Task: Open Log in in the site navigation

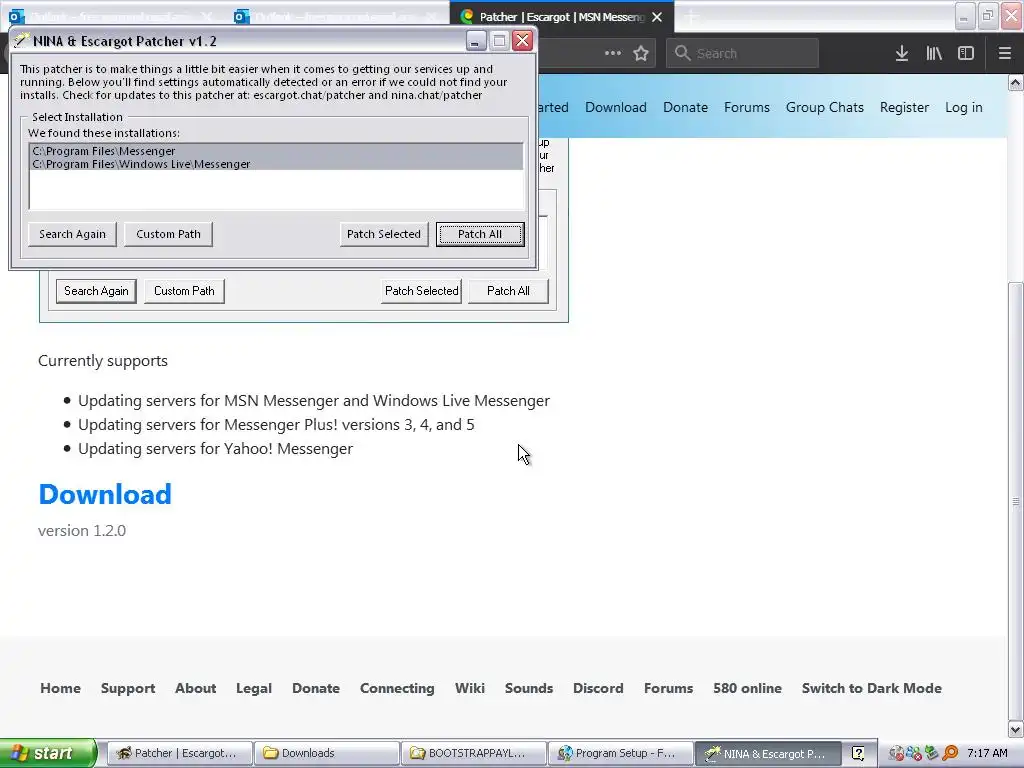Action: pos(963,107)
